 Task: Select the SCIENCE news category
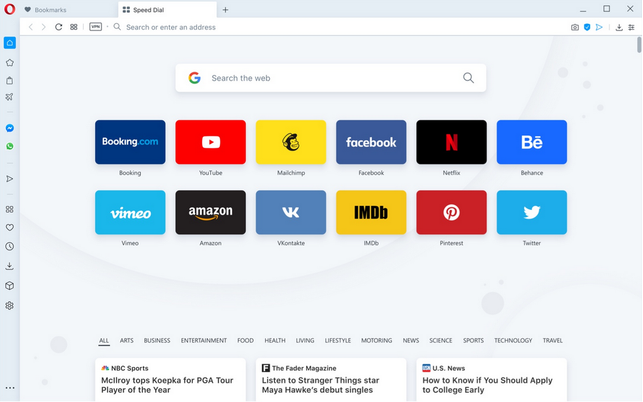[441, 340]
